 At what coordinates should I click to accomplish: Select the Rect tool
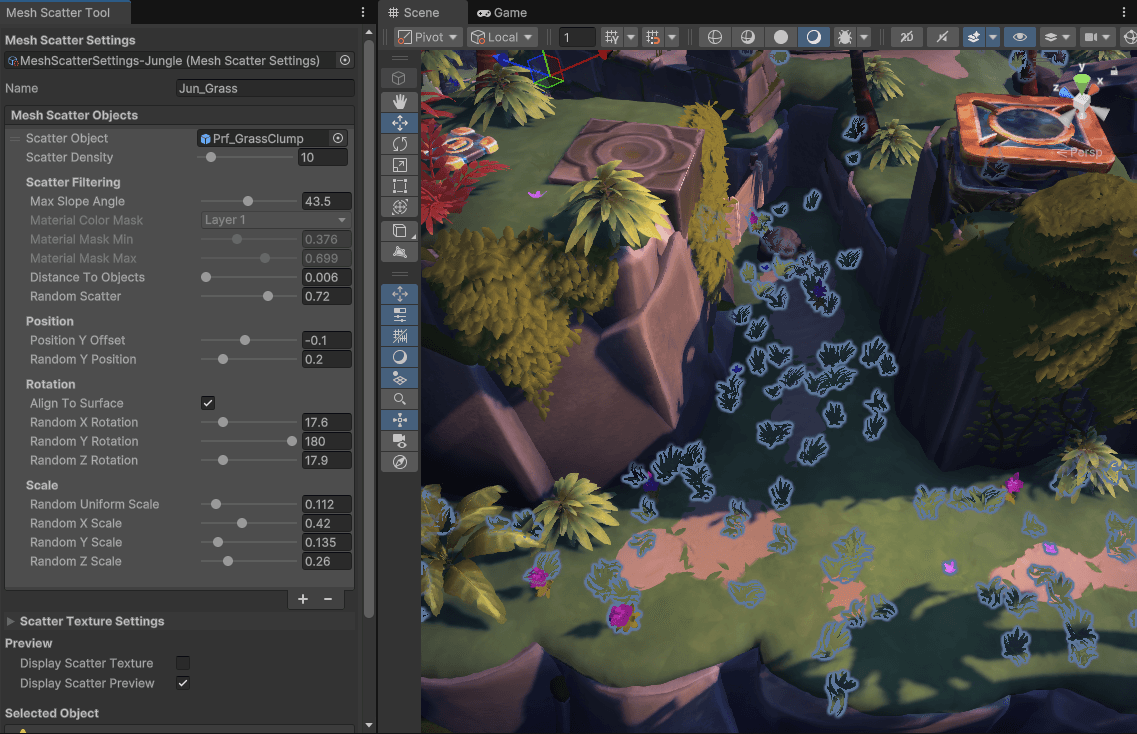click(x=400, y=186)
